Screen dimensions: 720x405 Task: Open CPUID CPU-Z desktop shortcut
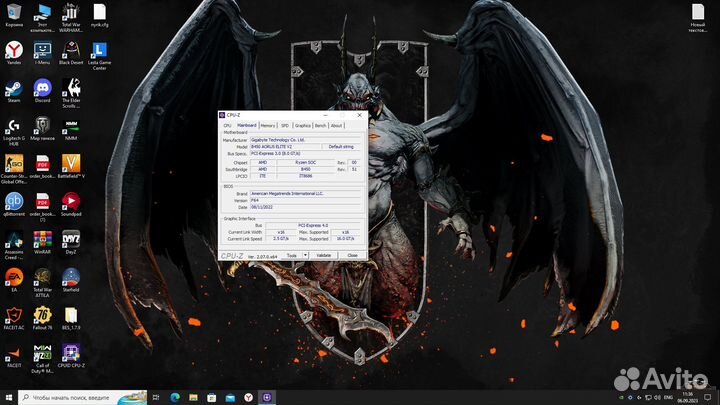pos(71,355)
